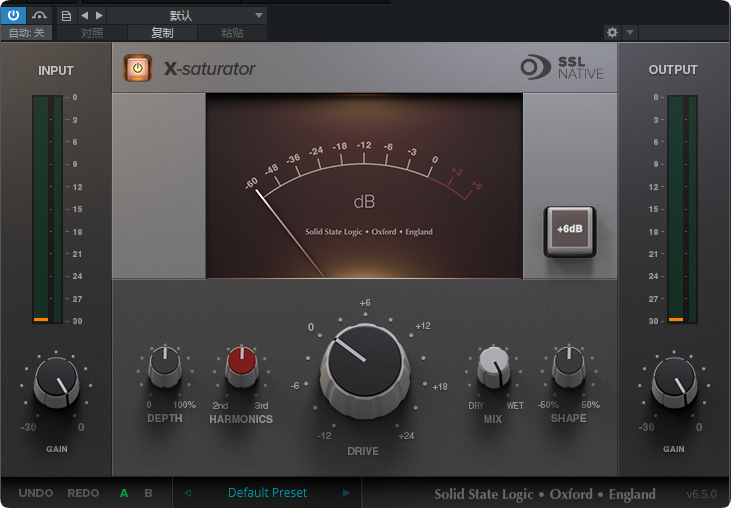
Task: Click the 2nd harmonics label
Action: 221,405
